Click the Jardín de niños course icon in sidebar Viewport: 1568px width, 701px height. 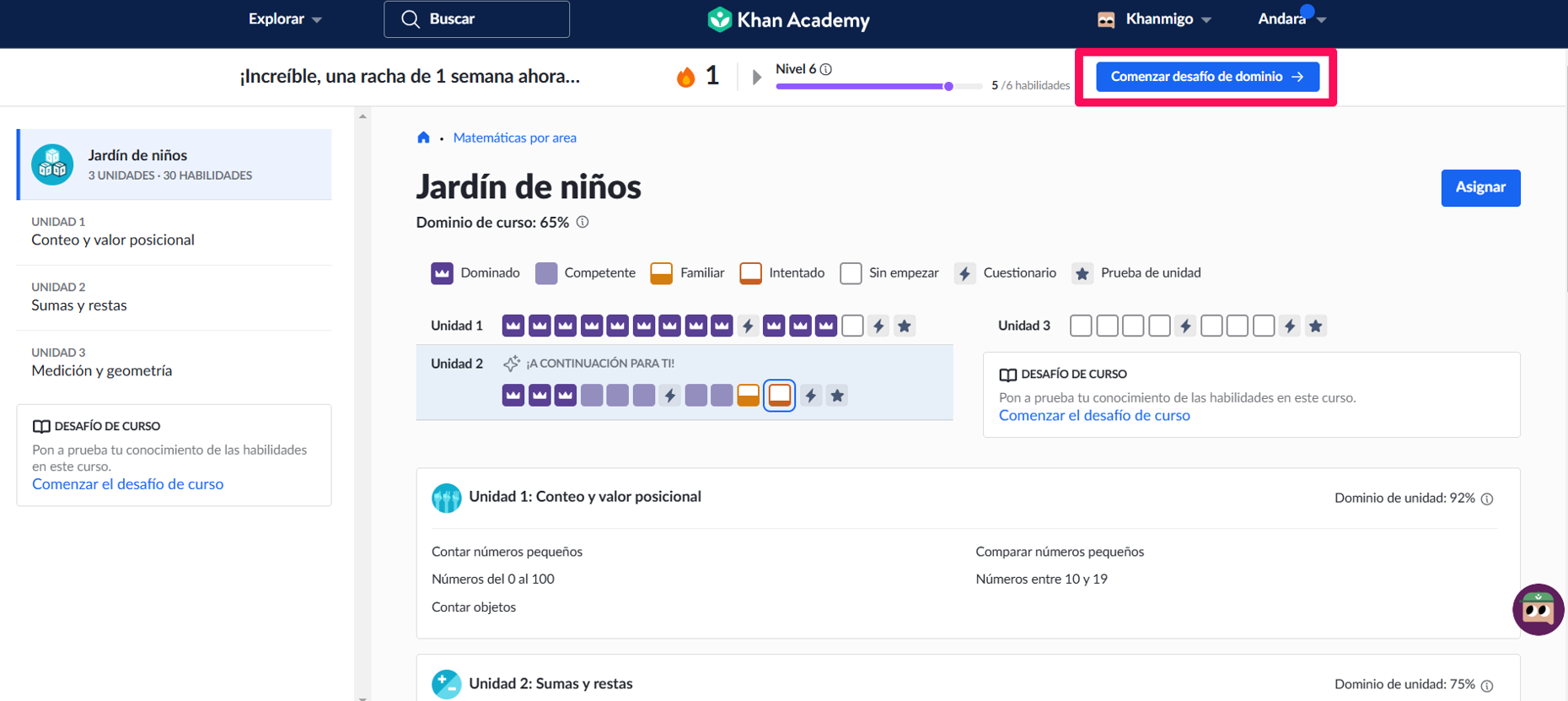[x=52, y=164]
